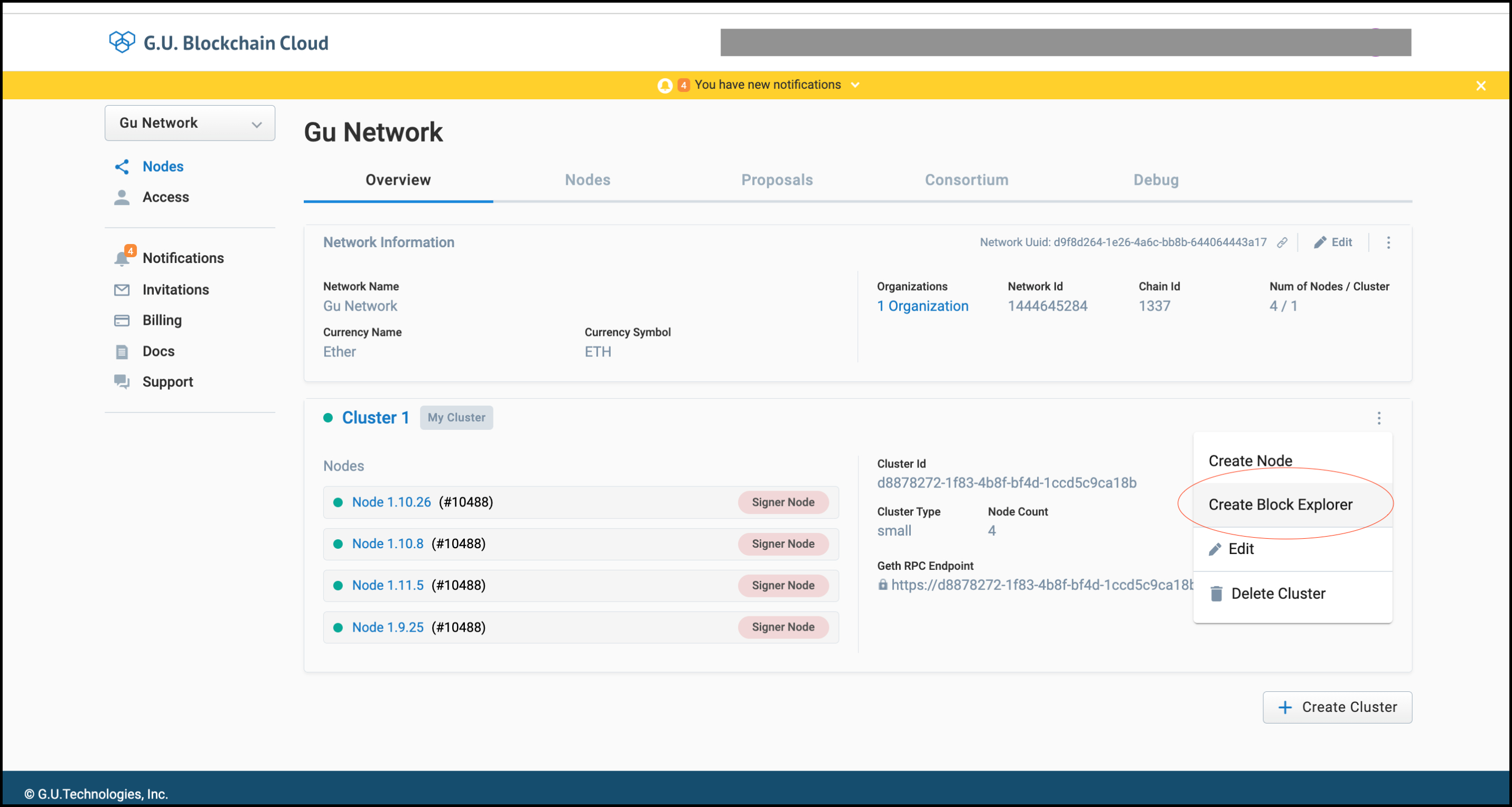Screen dimensions: 1512x807
Task: Select Create Node from the menu
Action: click(1292, 461)
